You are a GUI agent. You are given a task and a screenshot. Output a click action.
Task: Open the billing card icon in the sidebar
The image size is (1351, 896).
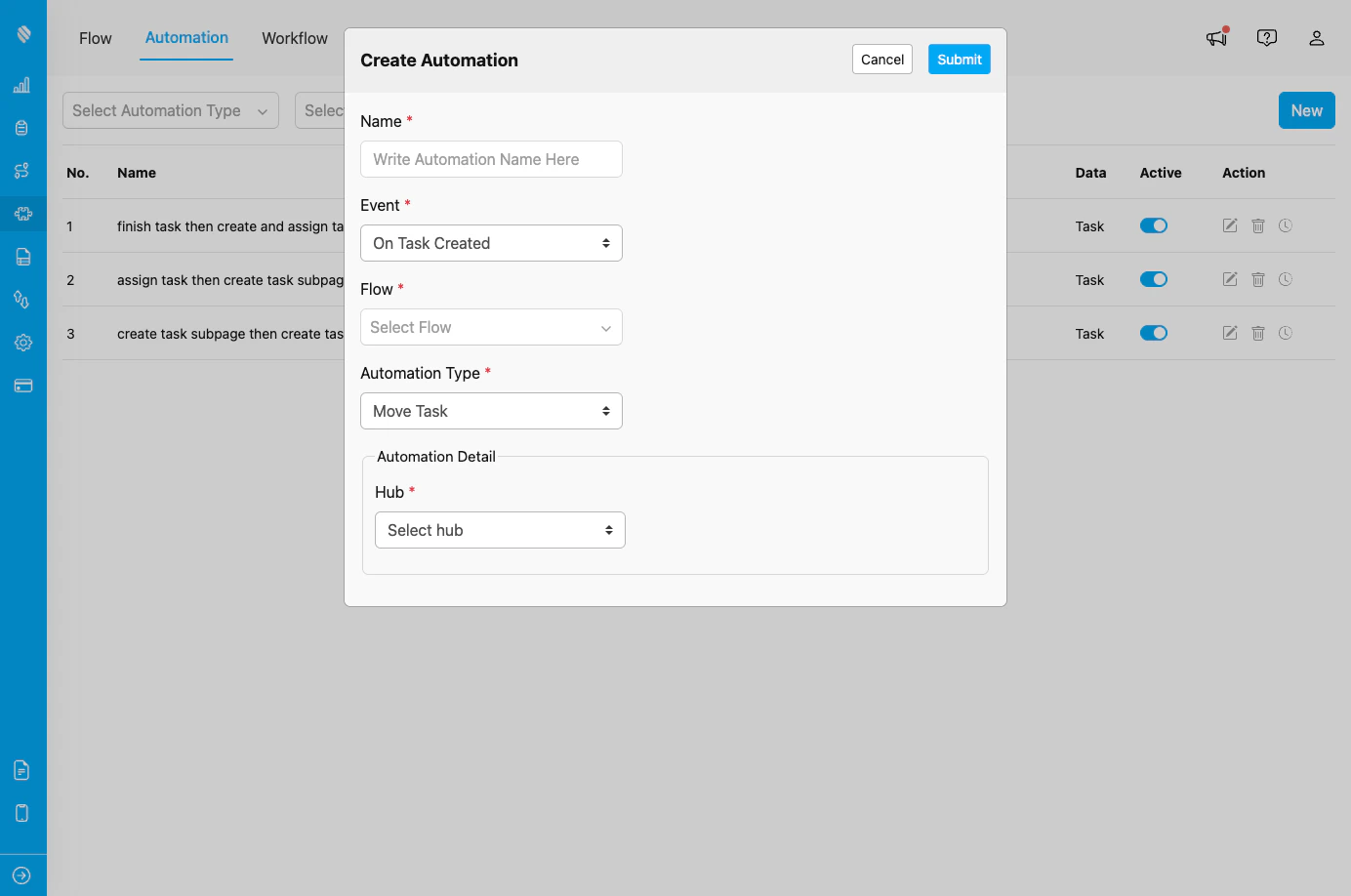pyautogui.click(x=21, y=386)
